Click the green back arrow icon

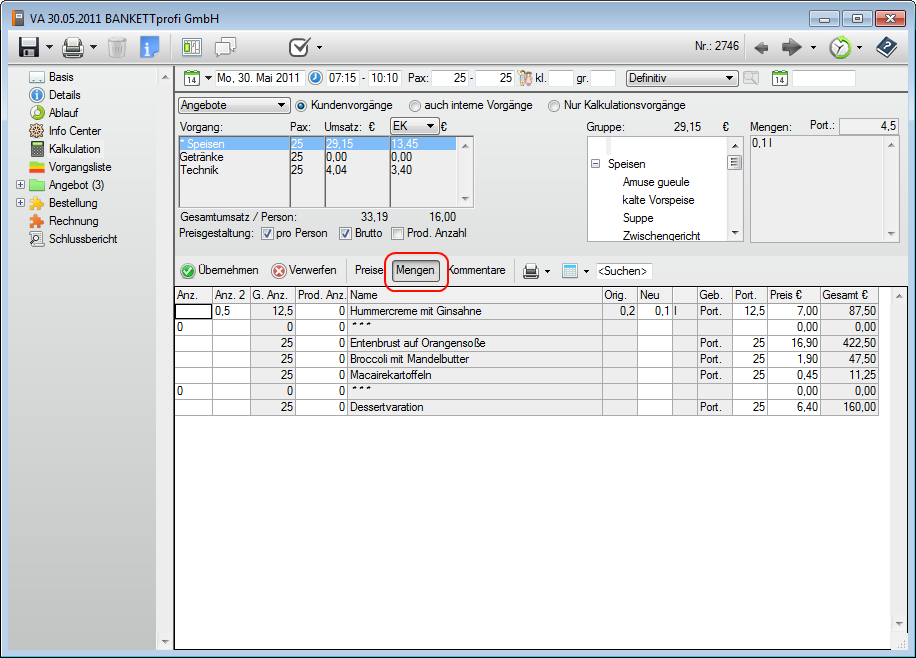click(761, 47)
